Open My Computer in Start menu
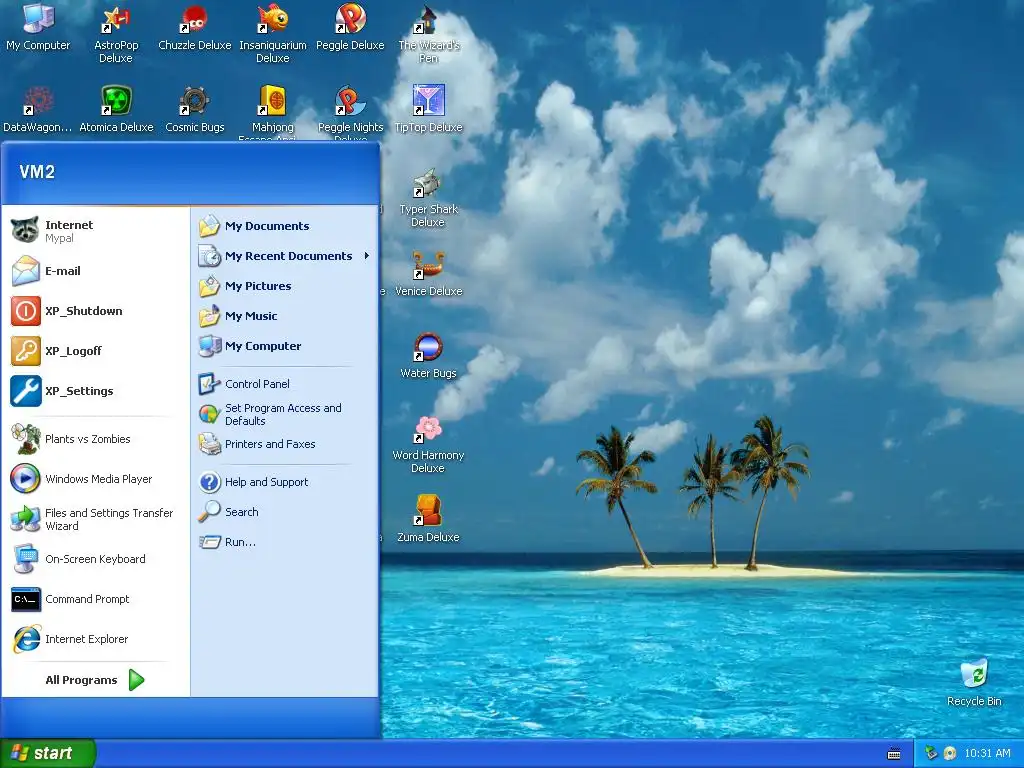 pos(285,346)
